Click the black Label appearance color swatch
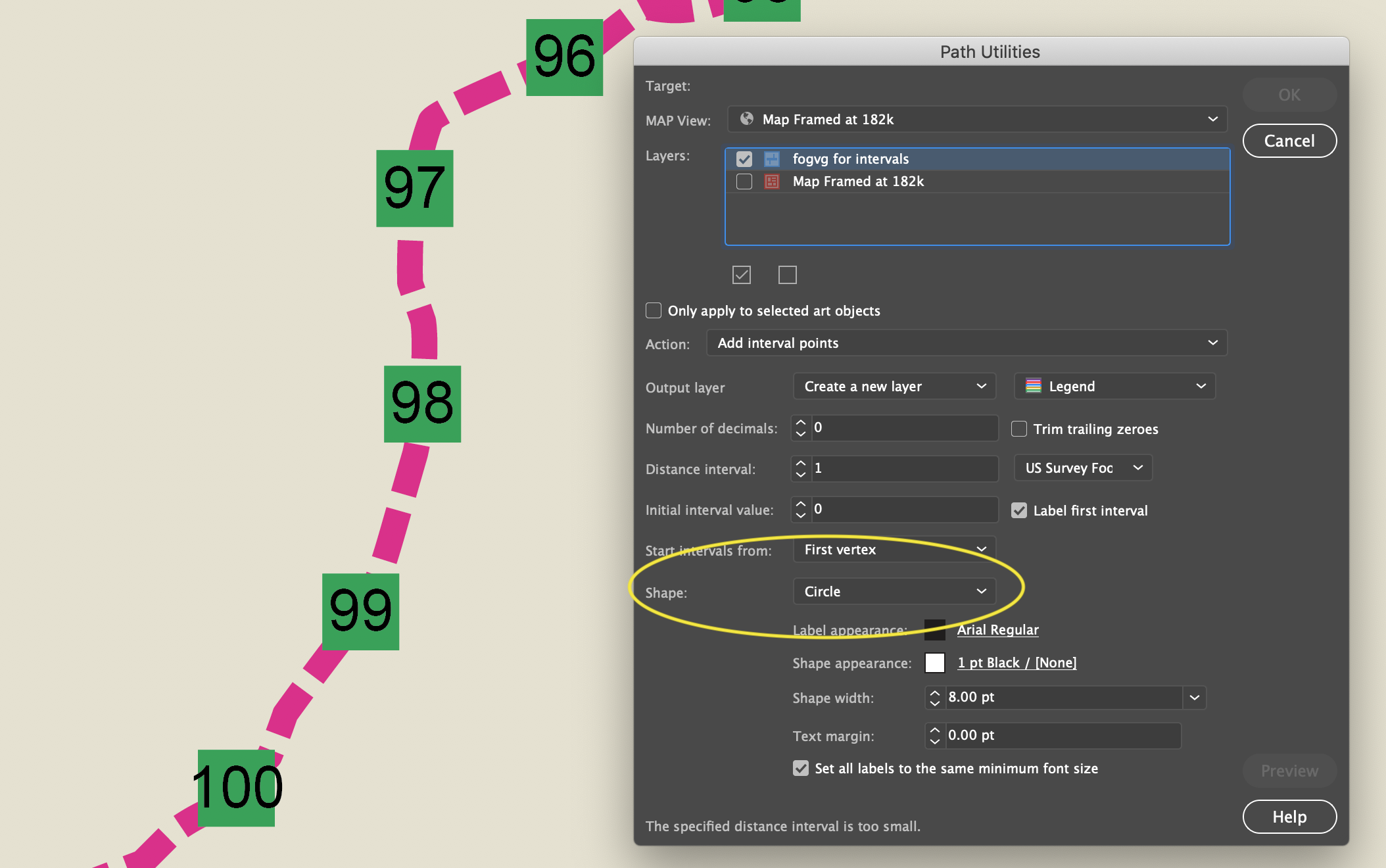The image size is (1386, 868). (935, 630)
